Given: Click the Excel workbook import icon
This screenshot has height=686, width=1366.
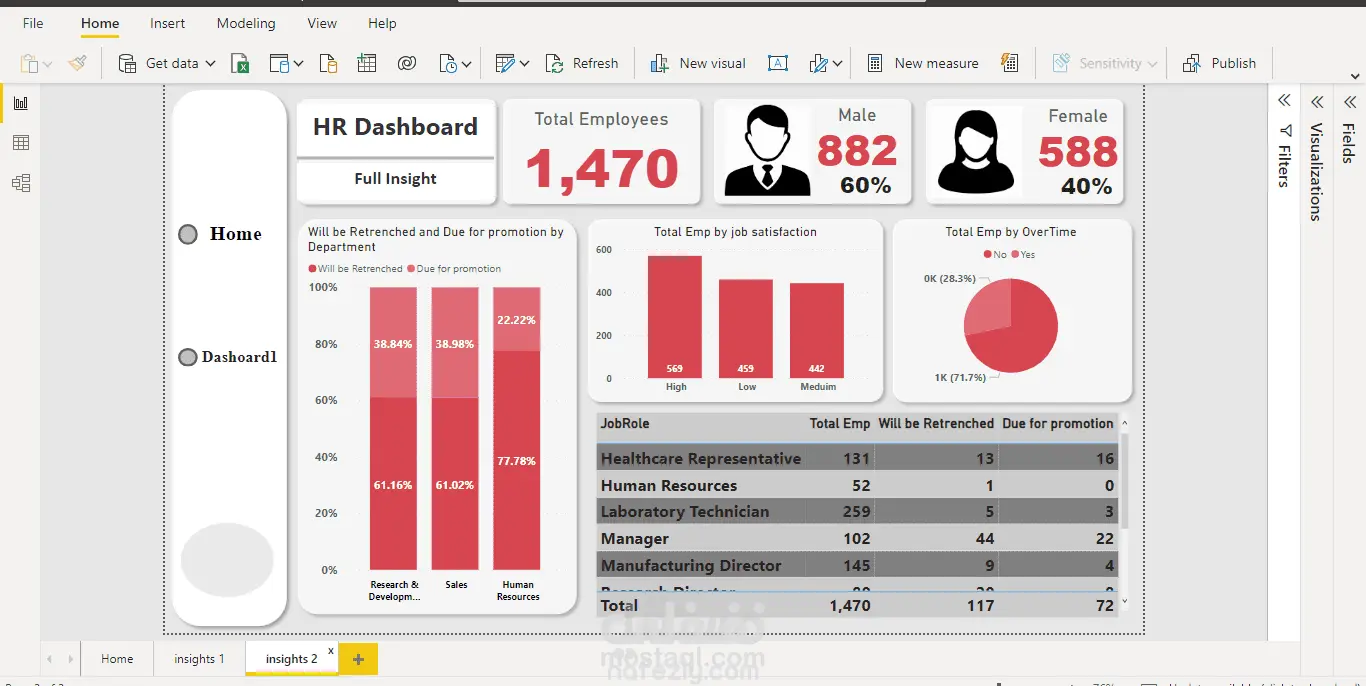Looking at the screenshot, I should point(240,63).
